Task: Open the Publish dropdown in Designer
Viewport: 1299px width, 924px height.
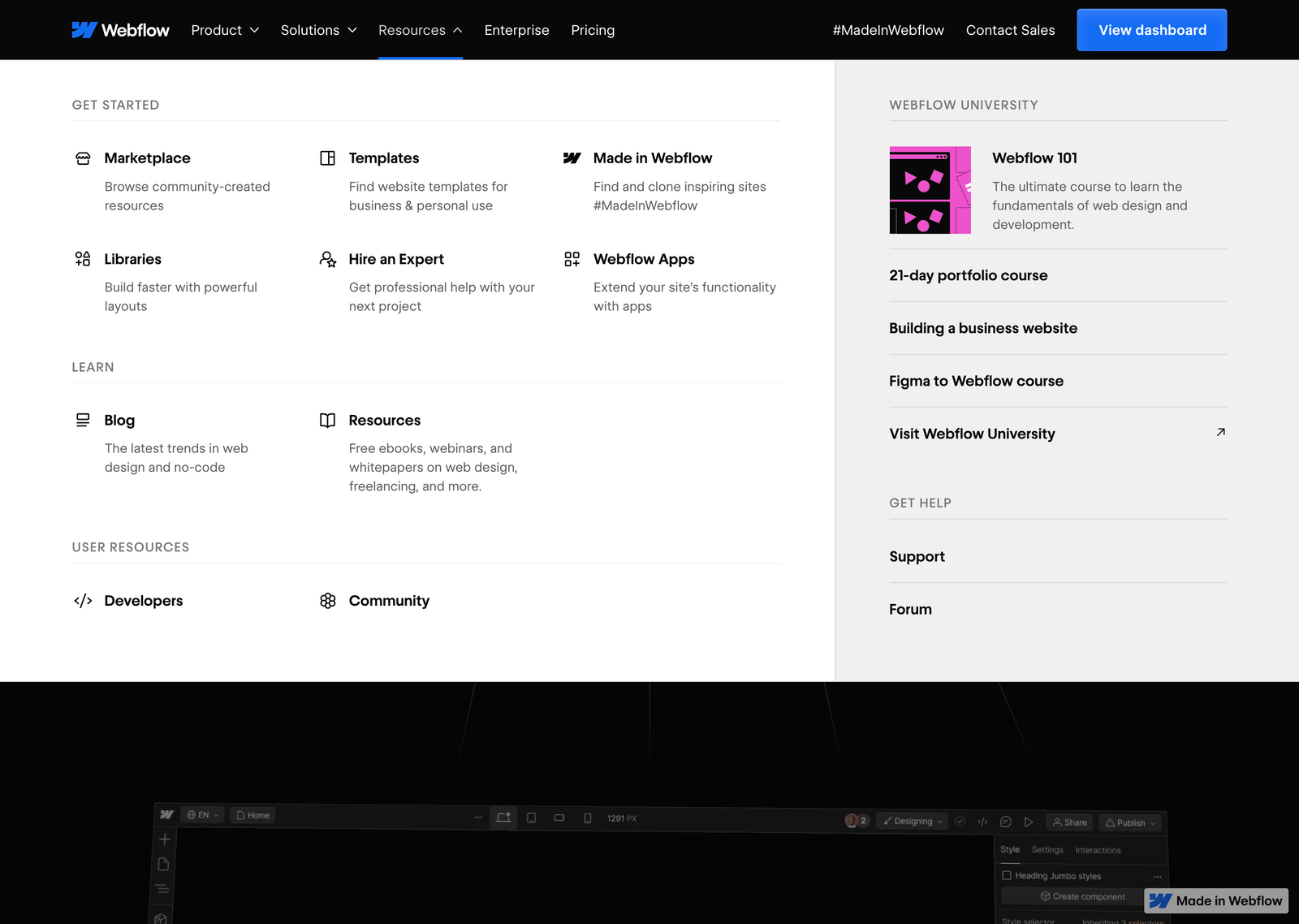Action: (x=1130, y=823)
